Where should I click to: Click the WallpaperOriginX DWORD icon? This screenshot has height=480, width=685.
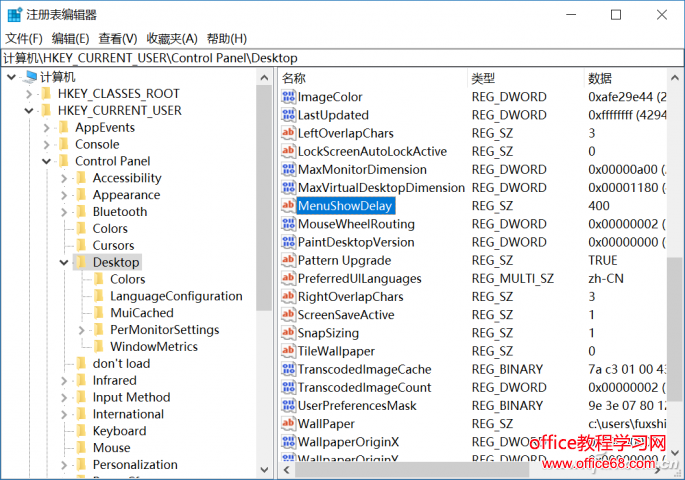(x=288, y=442)
